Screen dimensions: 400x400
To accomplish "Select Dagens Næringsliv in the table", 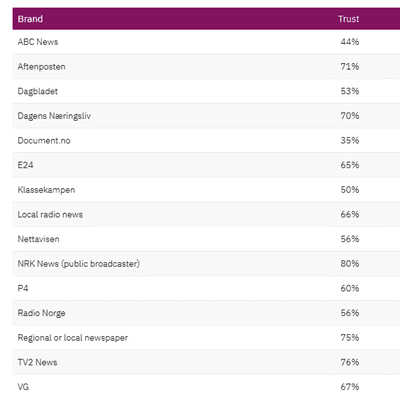I will click(x=54, y=116).
